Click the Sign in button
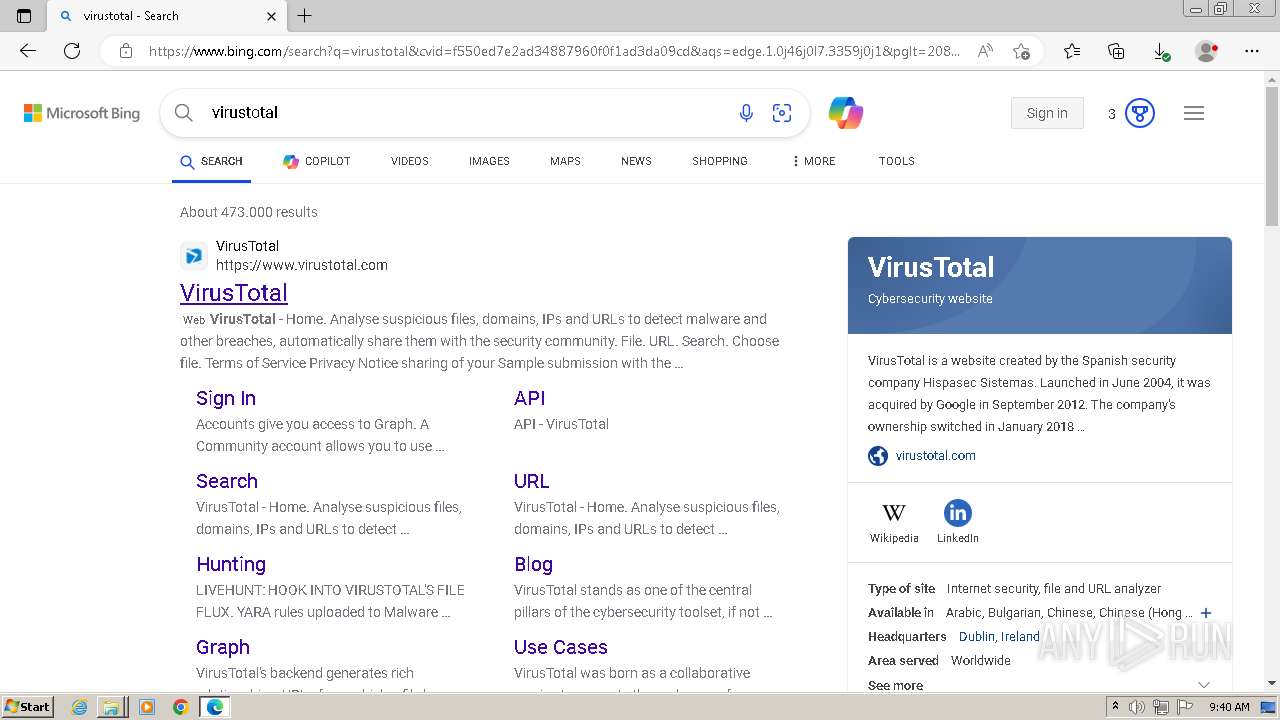Viewport: 1280px width, 720px height. click(x=1047, y=113)
